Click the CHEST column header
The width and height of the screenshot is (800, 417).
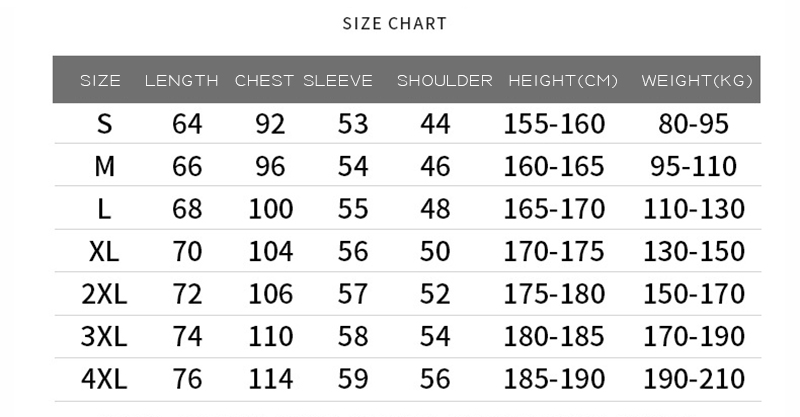coord(264,81)
